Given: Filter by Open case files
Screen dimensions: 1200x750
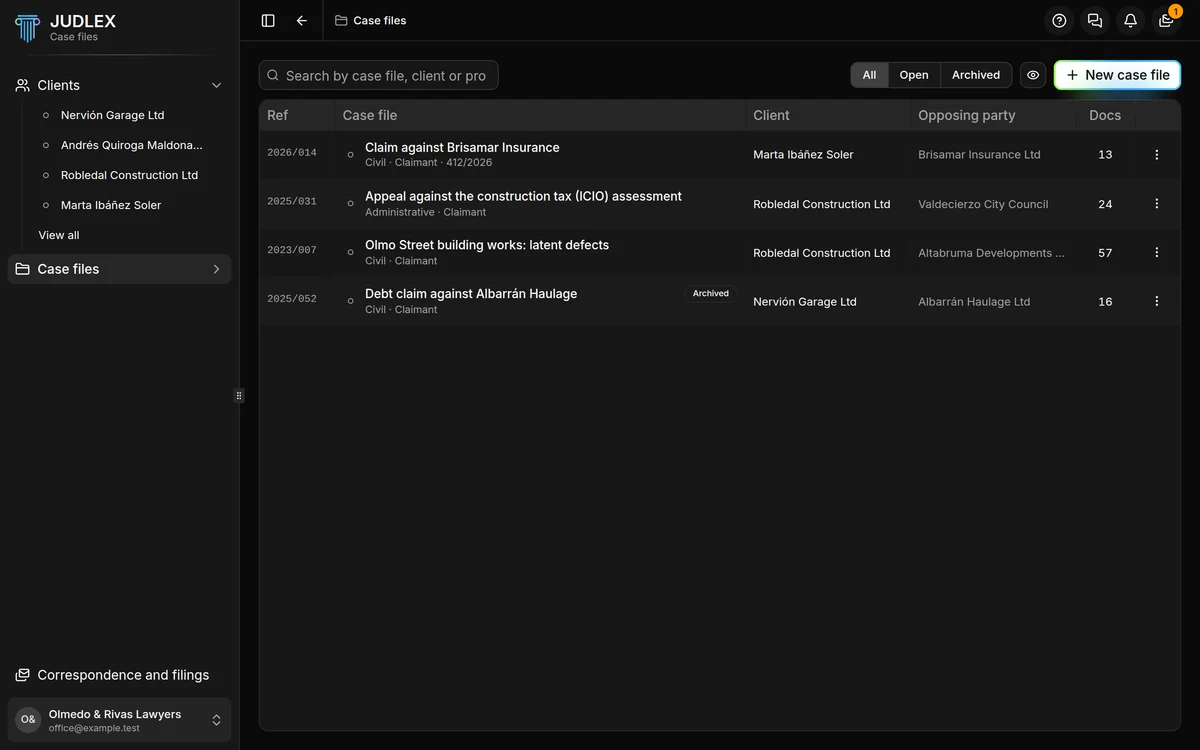Looking at the screenshot, I should click(914, 75).
